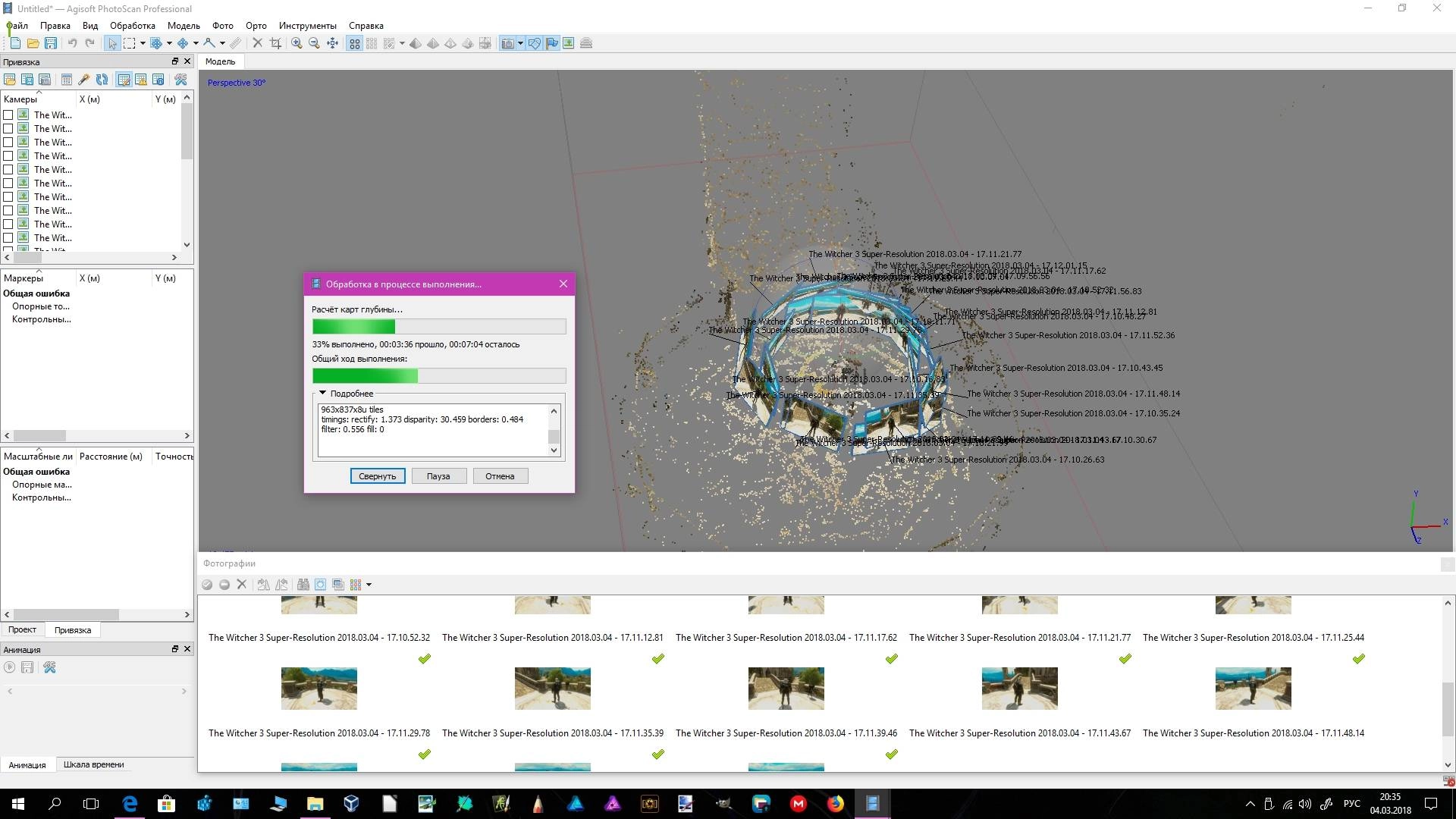Screen dimensions: 1456x819
Task: Toggle the Show Shapes button
Action: point(535,43)
